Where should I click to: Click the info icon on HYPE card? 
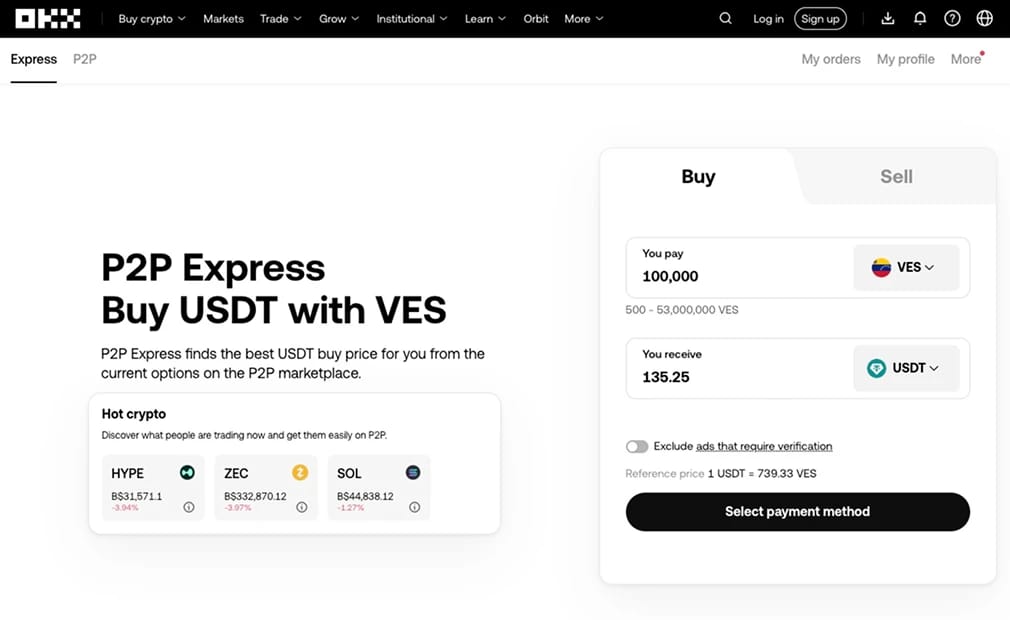click(x=189, y=507)
